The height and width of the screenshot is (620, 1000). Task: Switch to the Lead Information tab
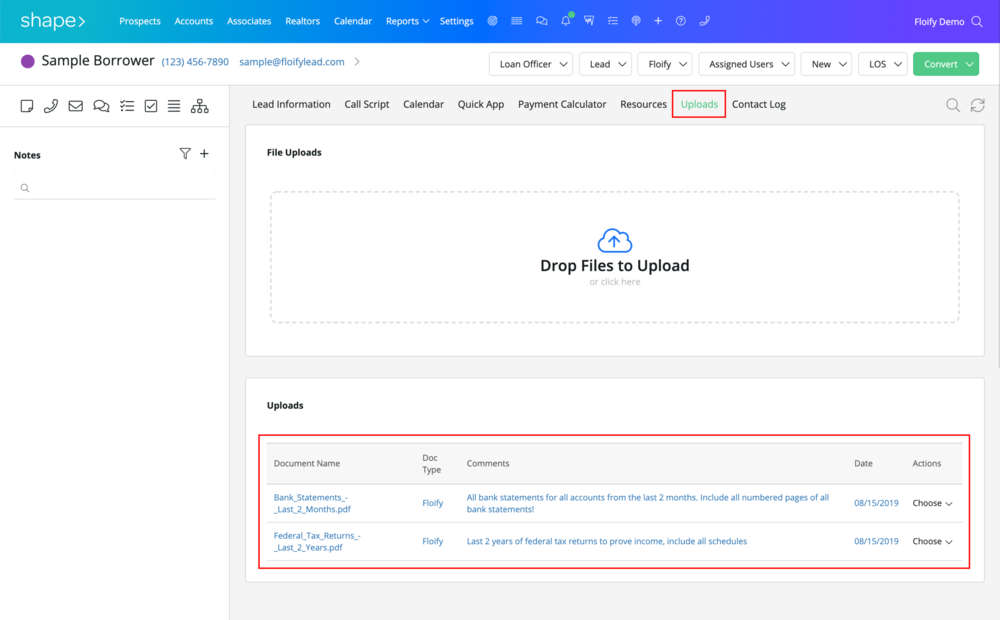291,104
